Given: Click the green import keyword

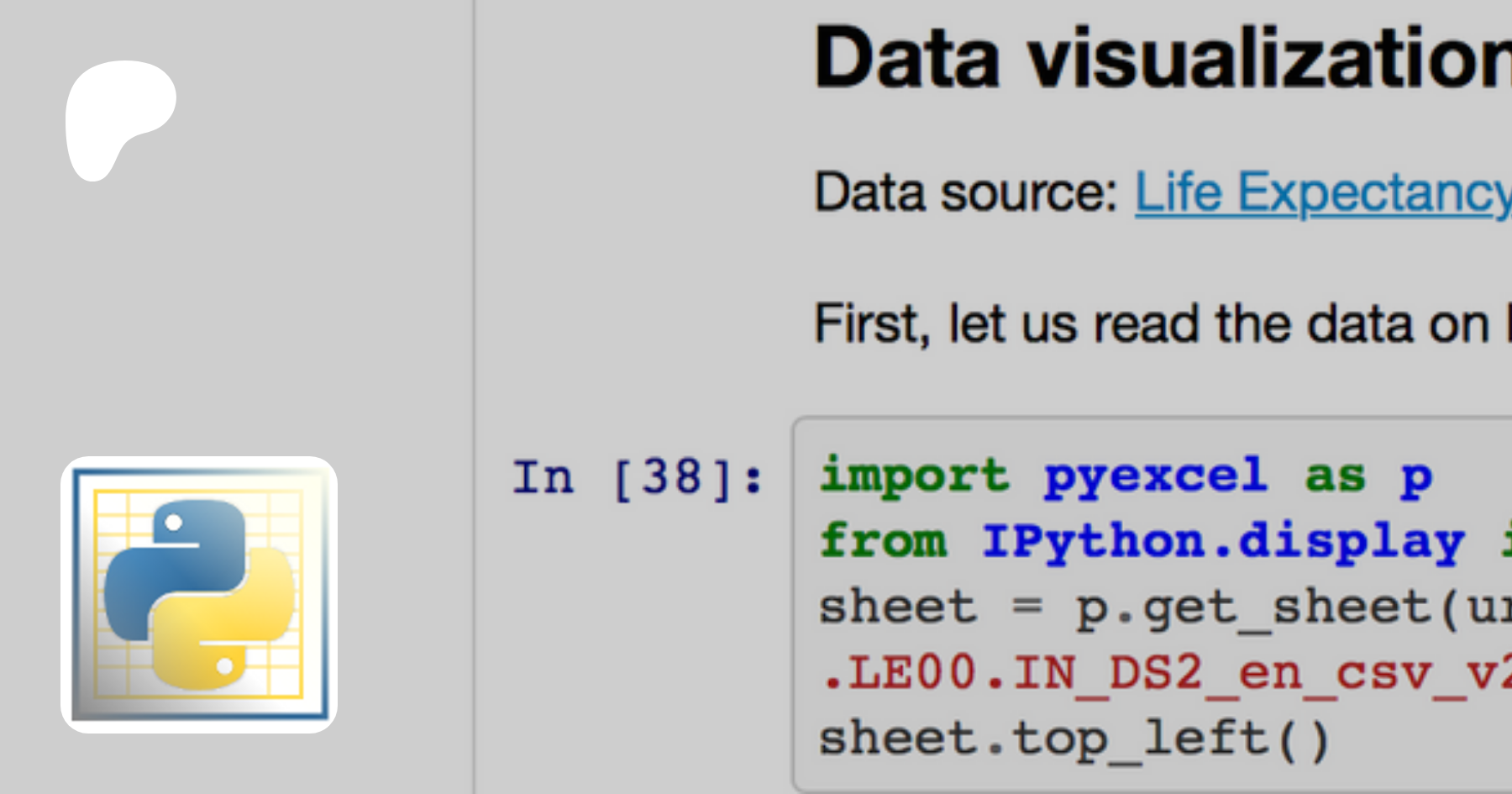Looking at the screenshot, I should 914,476.
